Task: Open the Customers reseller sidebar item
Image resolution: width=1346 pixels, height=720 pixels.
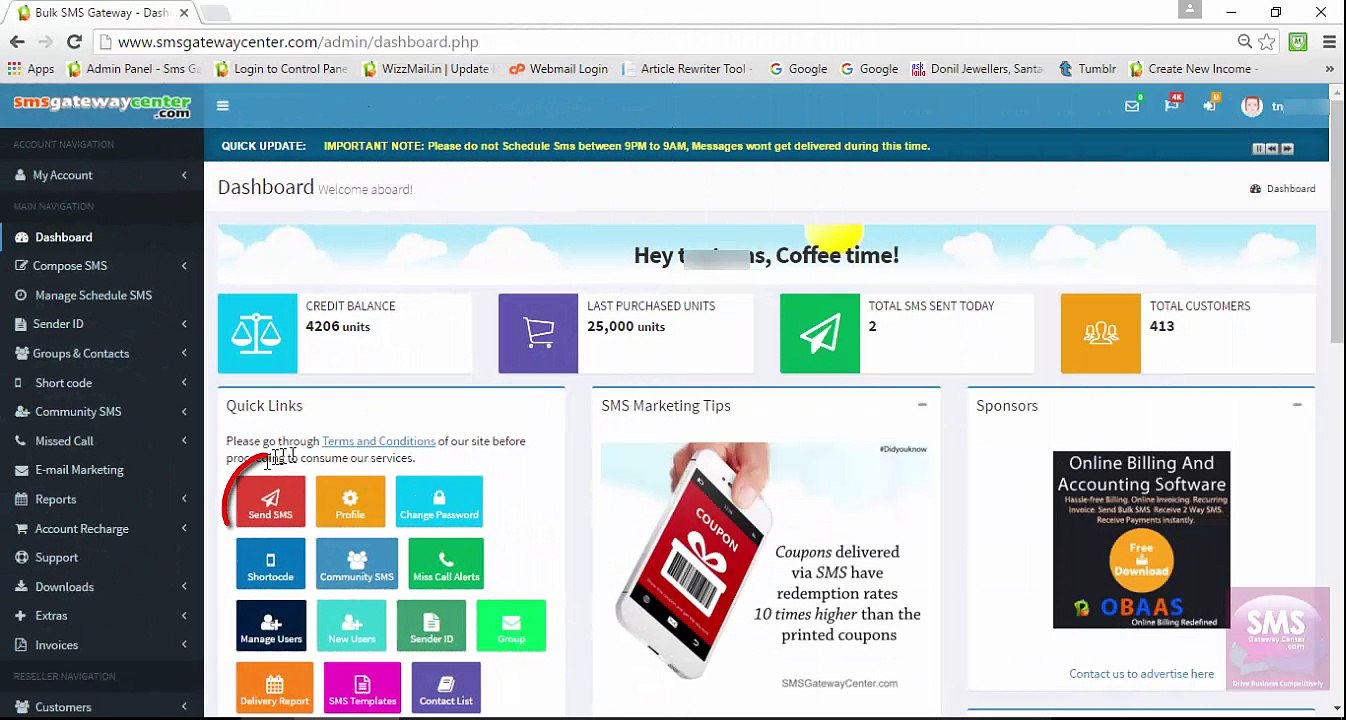Action: click(102, 707)
